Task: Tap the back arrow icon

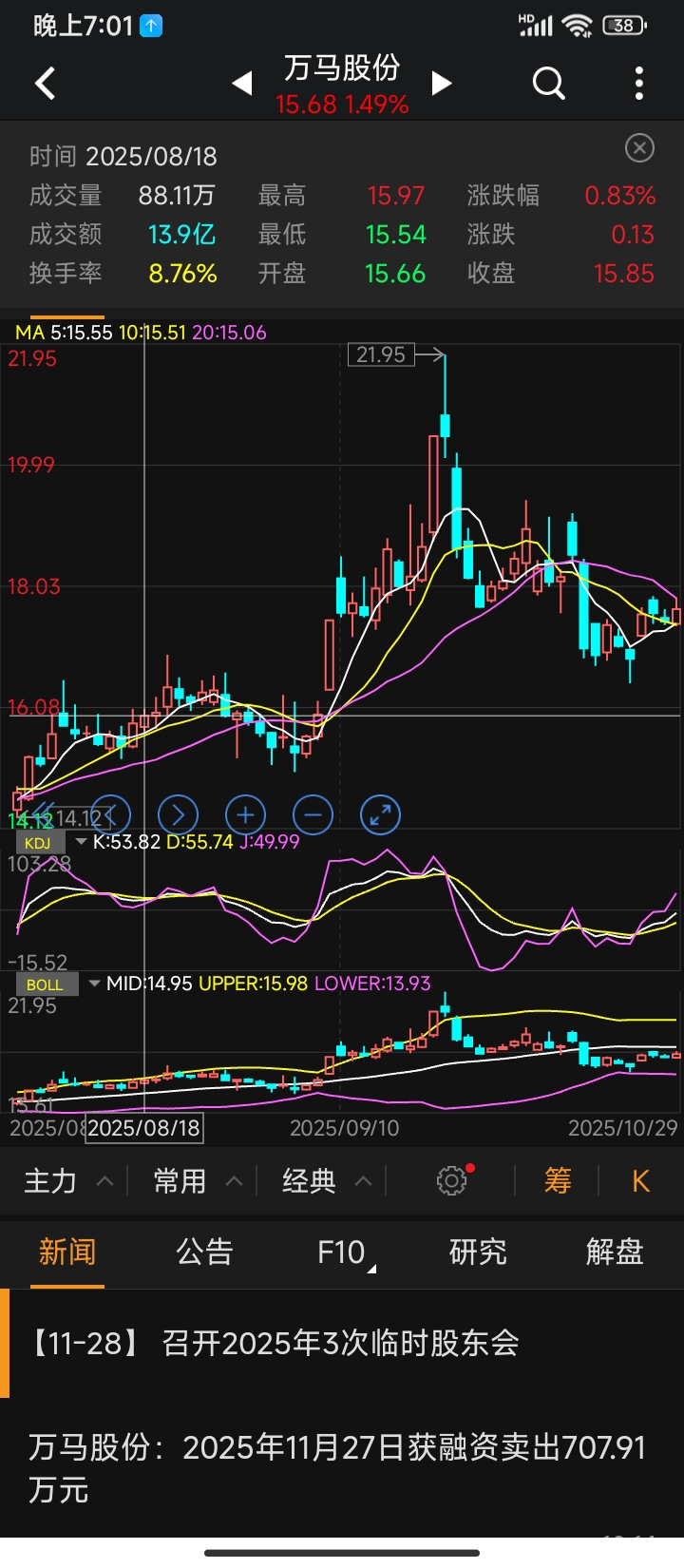Action: [x=45, y=84]
